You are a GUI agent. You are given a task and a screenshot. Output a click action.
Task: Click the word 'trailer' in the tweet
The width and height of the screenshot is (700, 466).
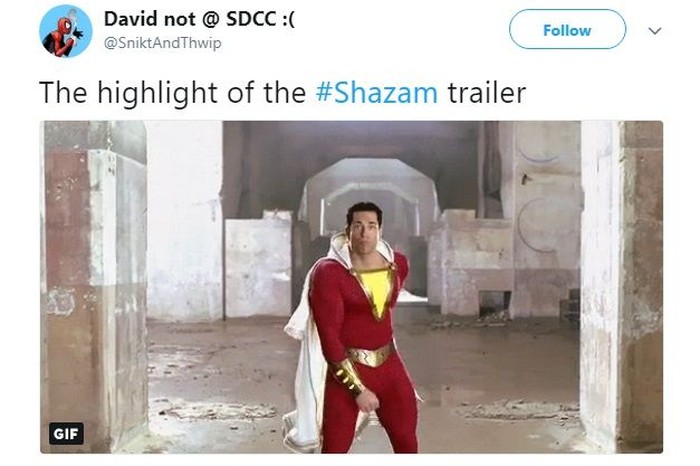click(487, 92)
